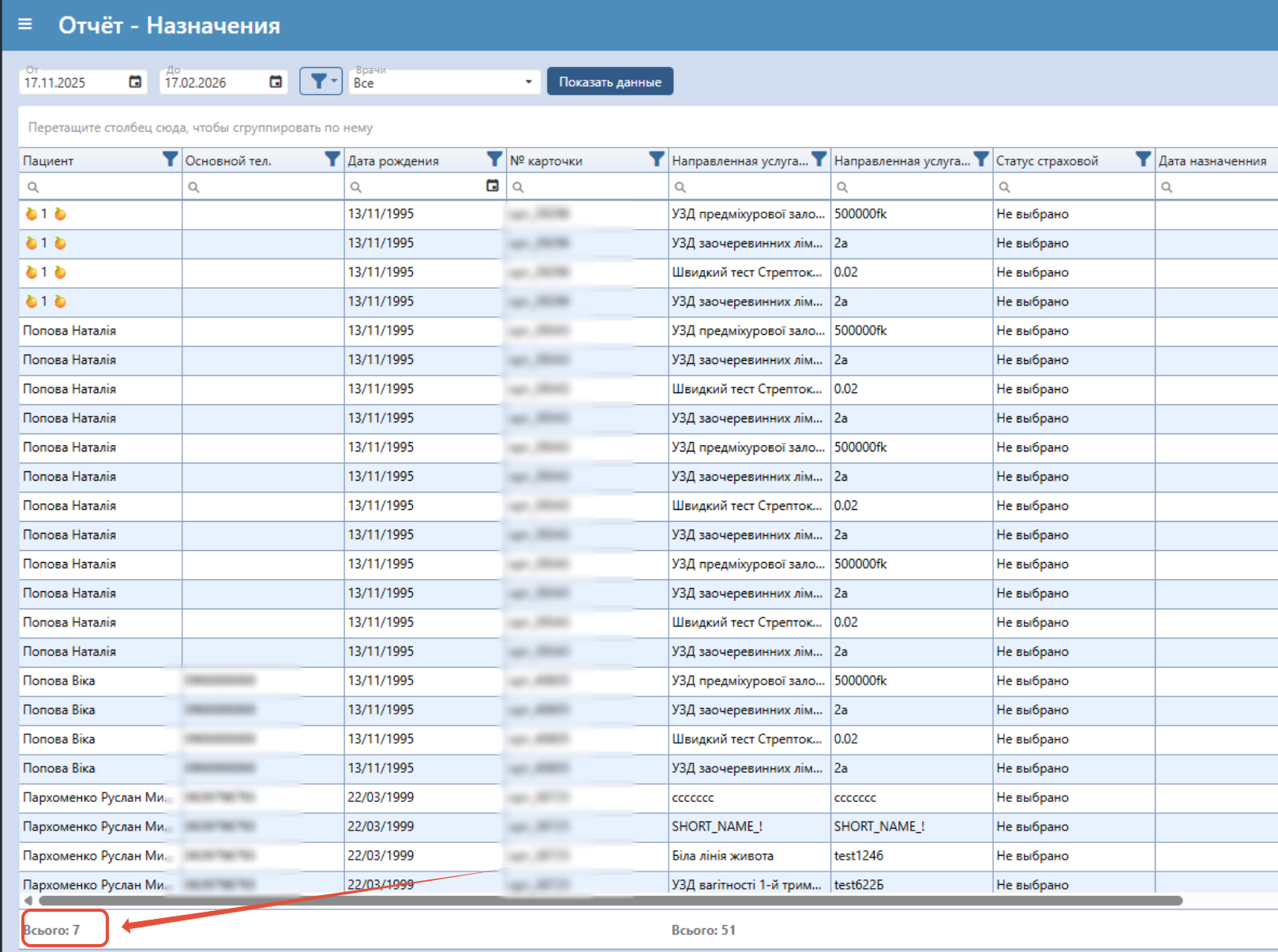Viewport: 1278px width, 952px height.
Task: Open calendar for the 'От' start date
Action: (x=135, y=82)
